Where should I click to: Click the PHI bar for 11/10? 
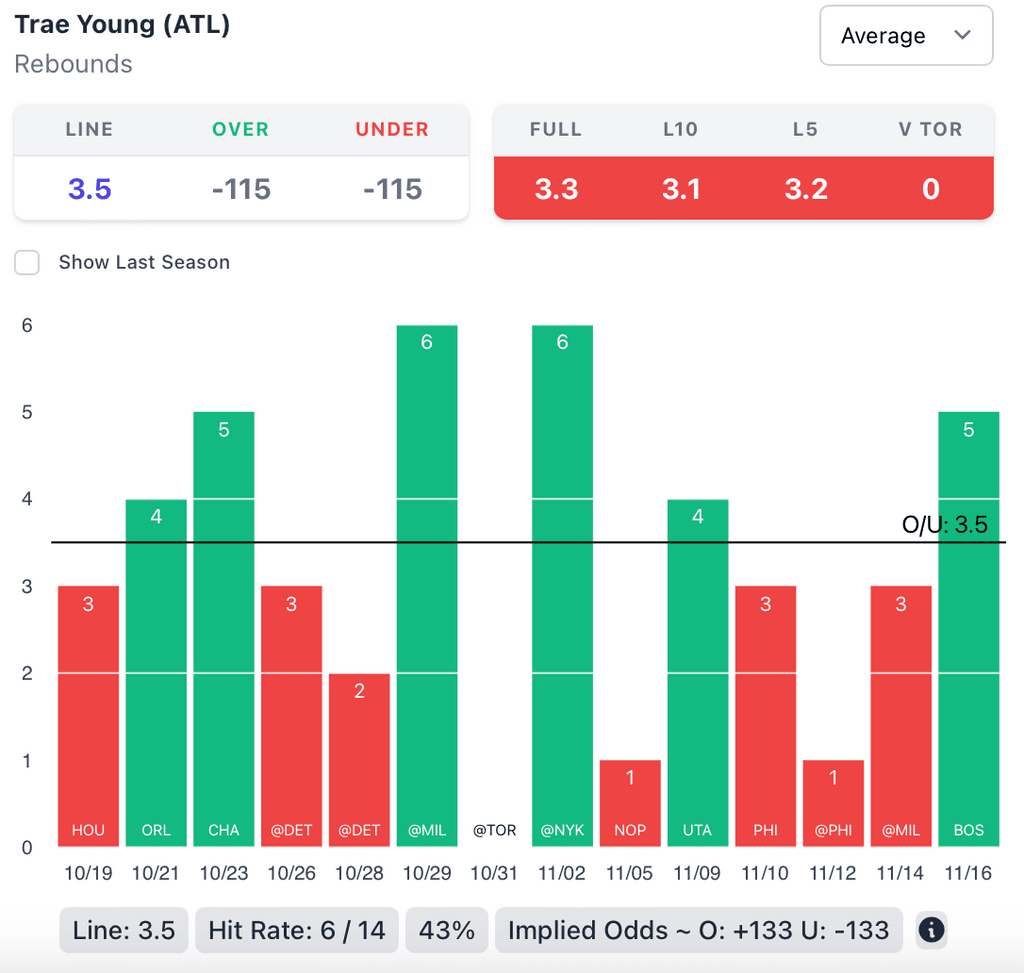[x=765, y=716]
